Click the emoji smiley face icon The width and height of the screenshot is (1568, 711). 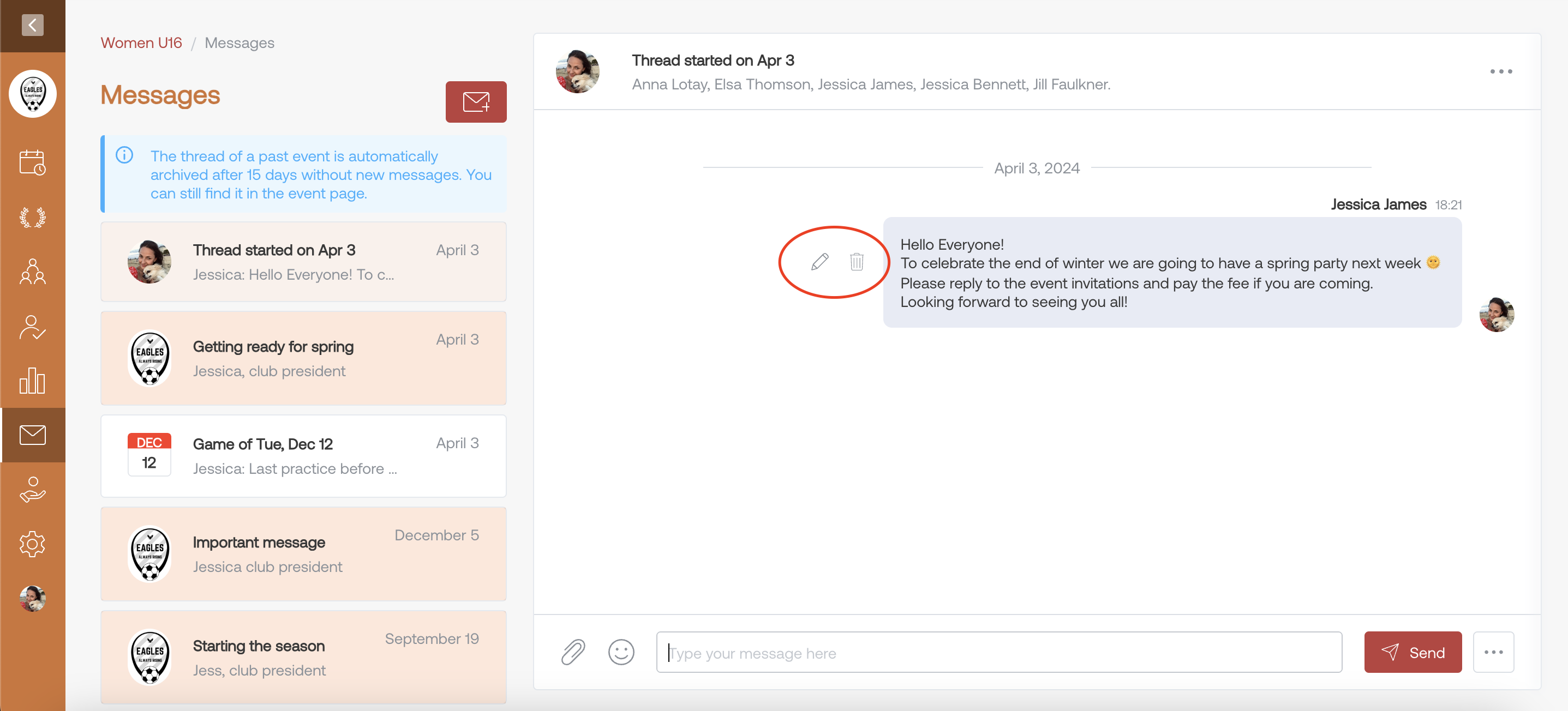click(621, 652)
